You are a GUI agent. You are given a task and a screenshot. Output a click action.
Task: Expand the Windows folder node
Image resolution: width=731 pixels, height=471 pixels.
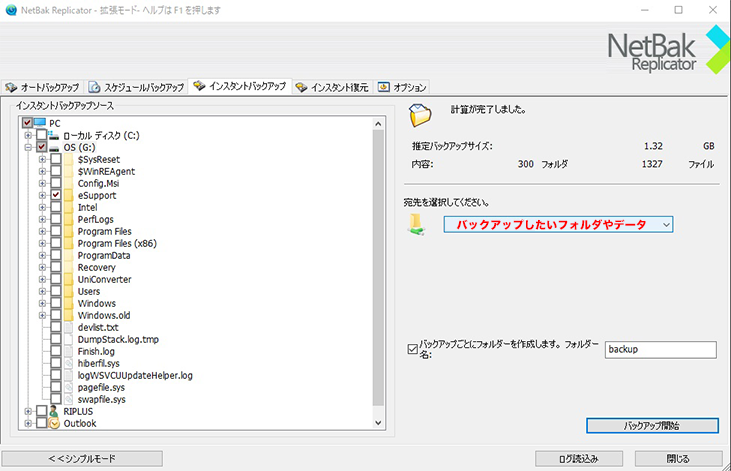(x=42, y=303)
